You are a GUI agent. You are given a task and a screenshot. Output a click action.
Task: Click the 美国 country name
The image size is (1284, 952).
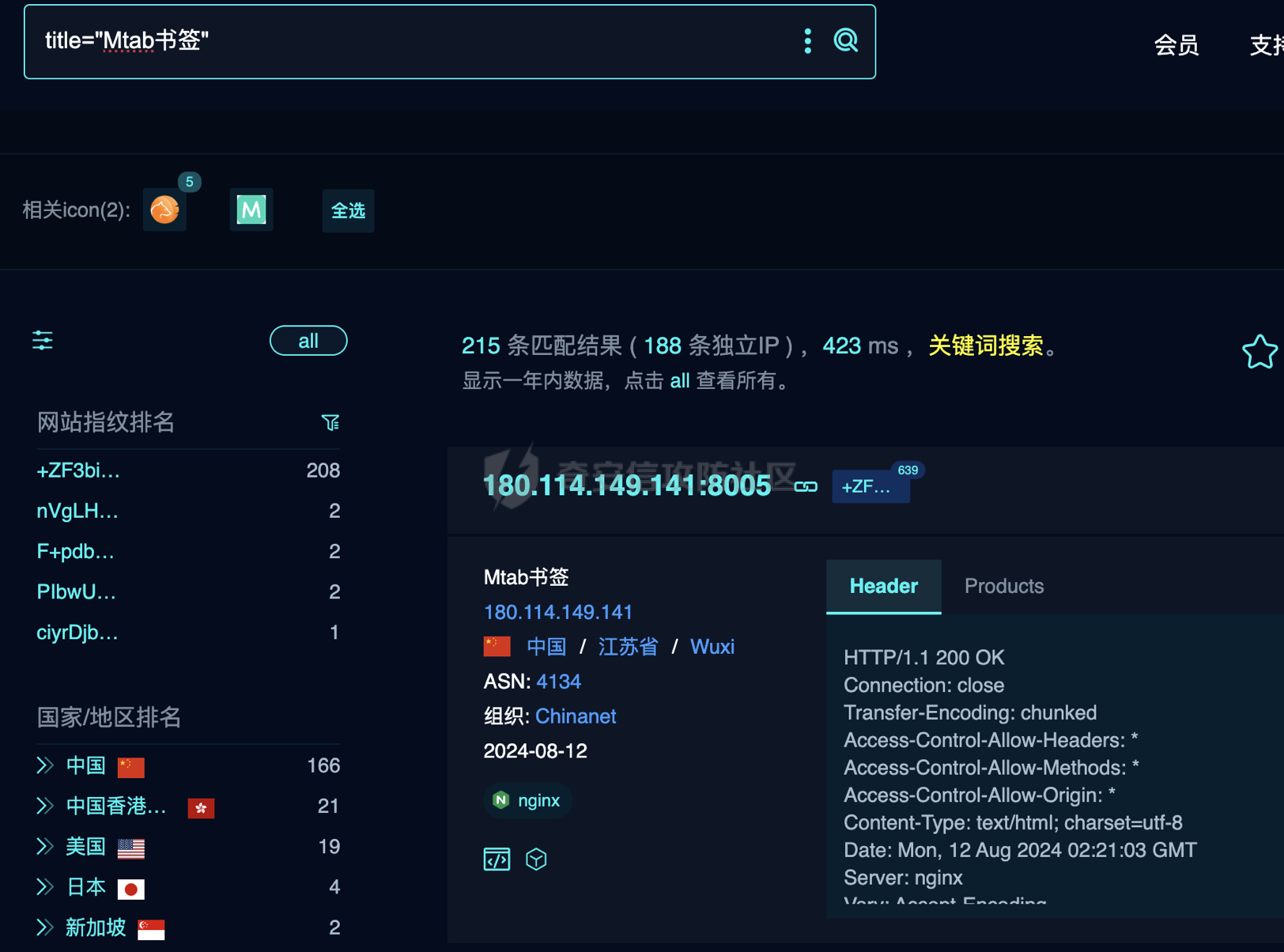[x=85, y=847]
